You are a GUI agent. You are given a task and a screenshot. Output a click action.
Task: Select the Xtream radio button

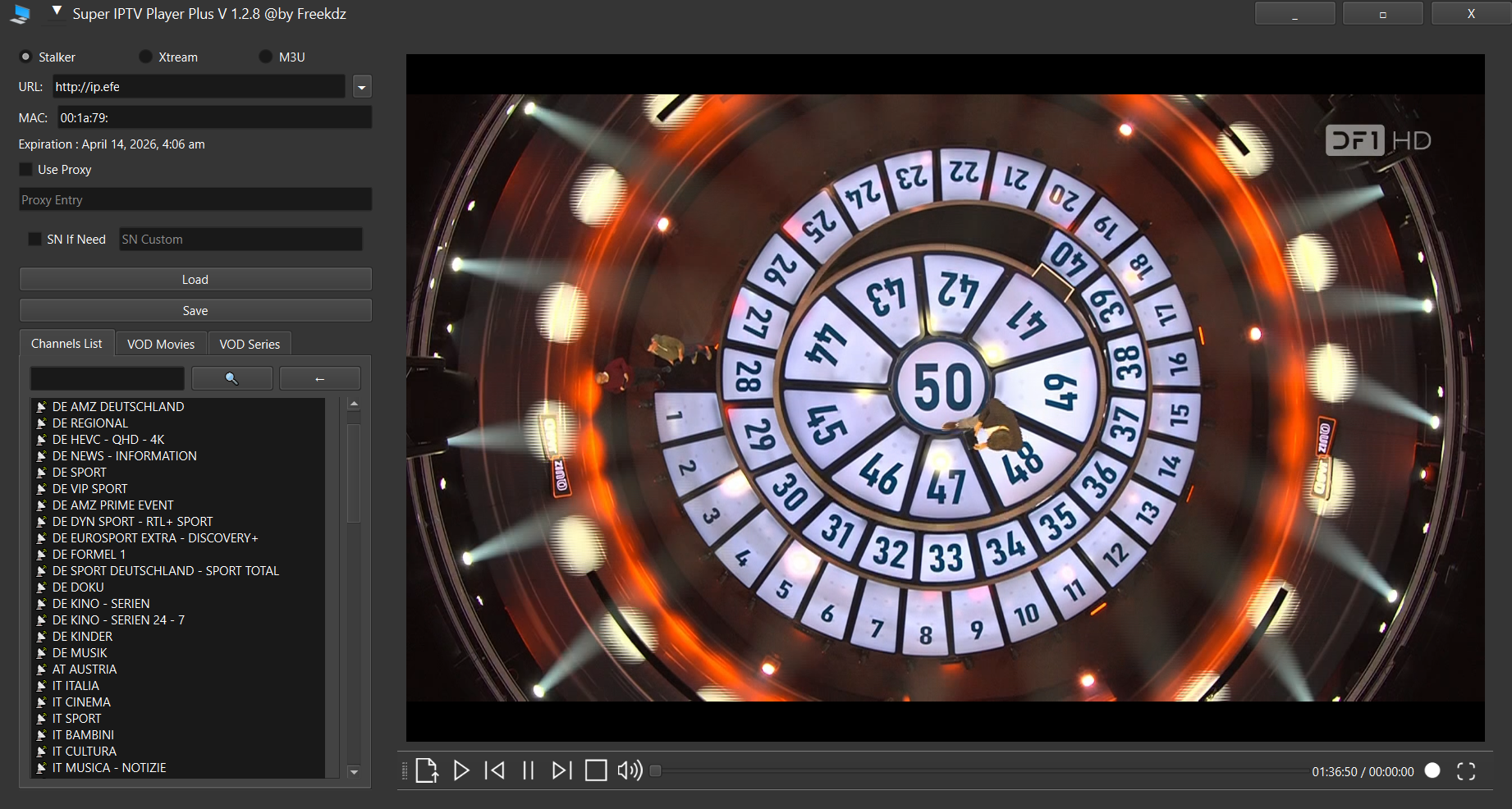pyautogui.click(x=145, y=57)
